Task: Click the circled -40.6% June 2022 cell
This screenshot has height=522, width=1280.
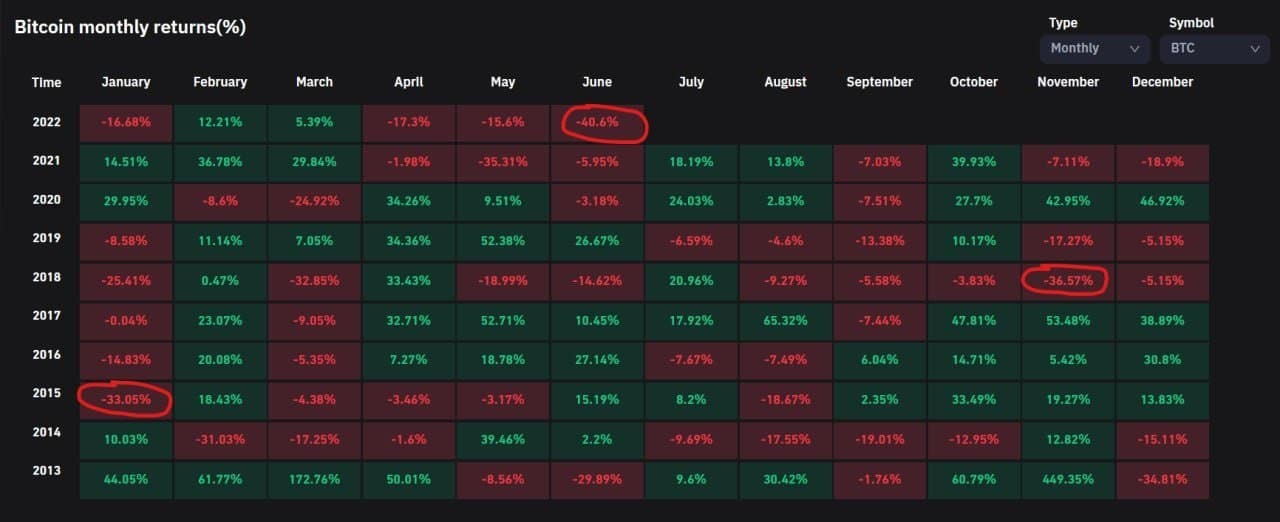Action: pyautogui.click(x=597, y=124)
